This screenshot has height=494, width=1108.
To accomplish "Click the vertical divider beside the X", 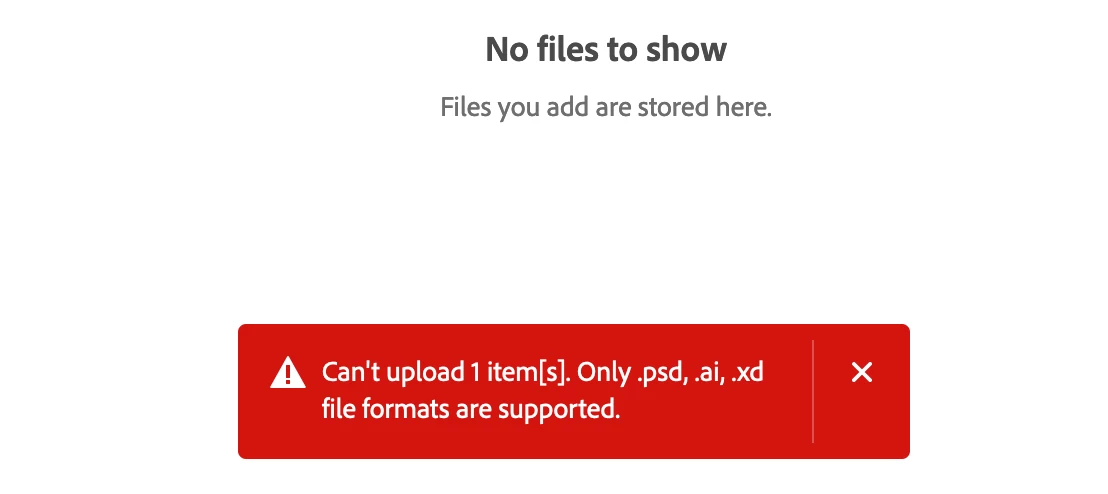I will point(813,392).
